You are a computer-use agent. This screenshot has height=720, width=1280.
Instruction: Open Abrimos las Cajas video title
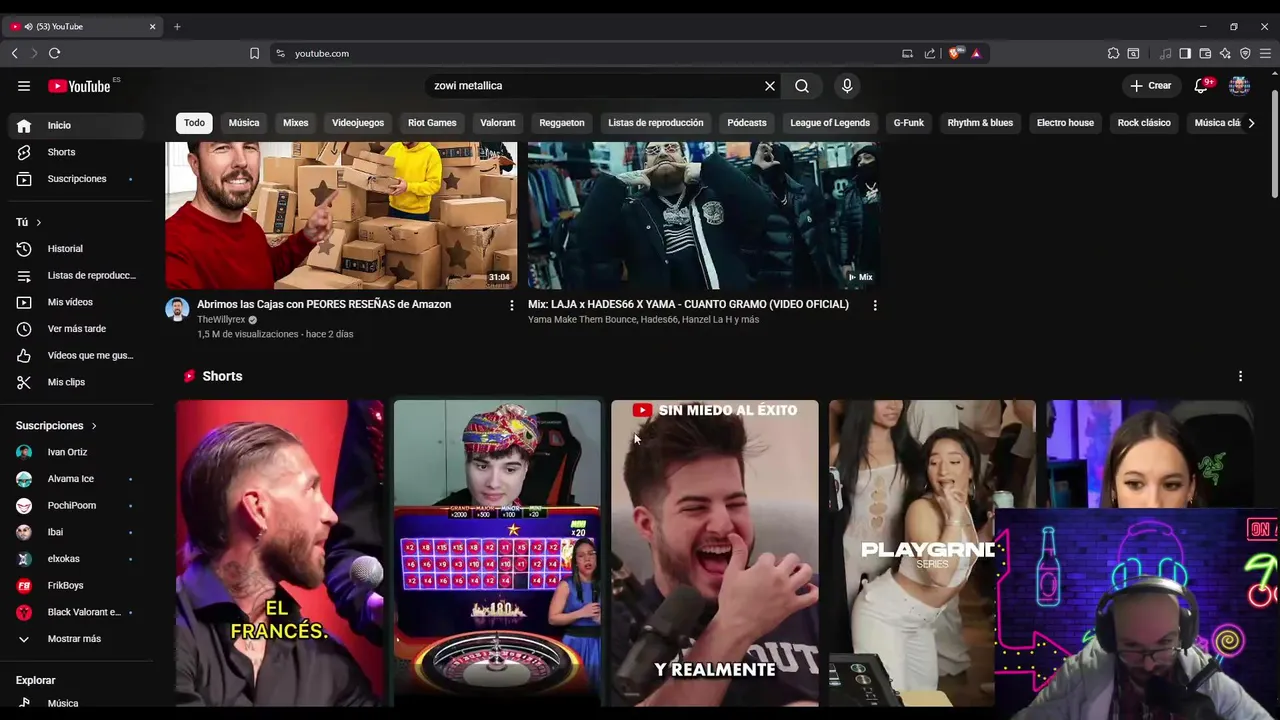click(x=324, y=304)
